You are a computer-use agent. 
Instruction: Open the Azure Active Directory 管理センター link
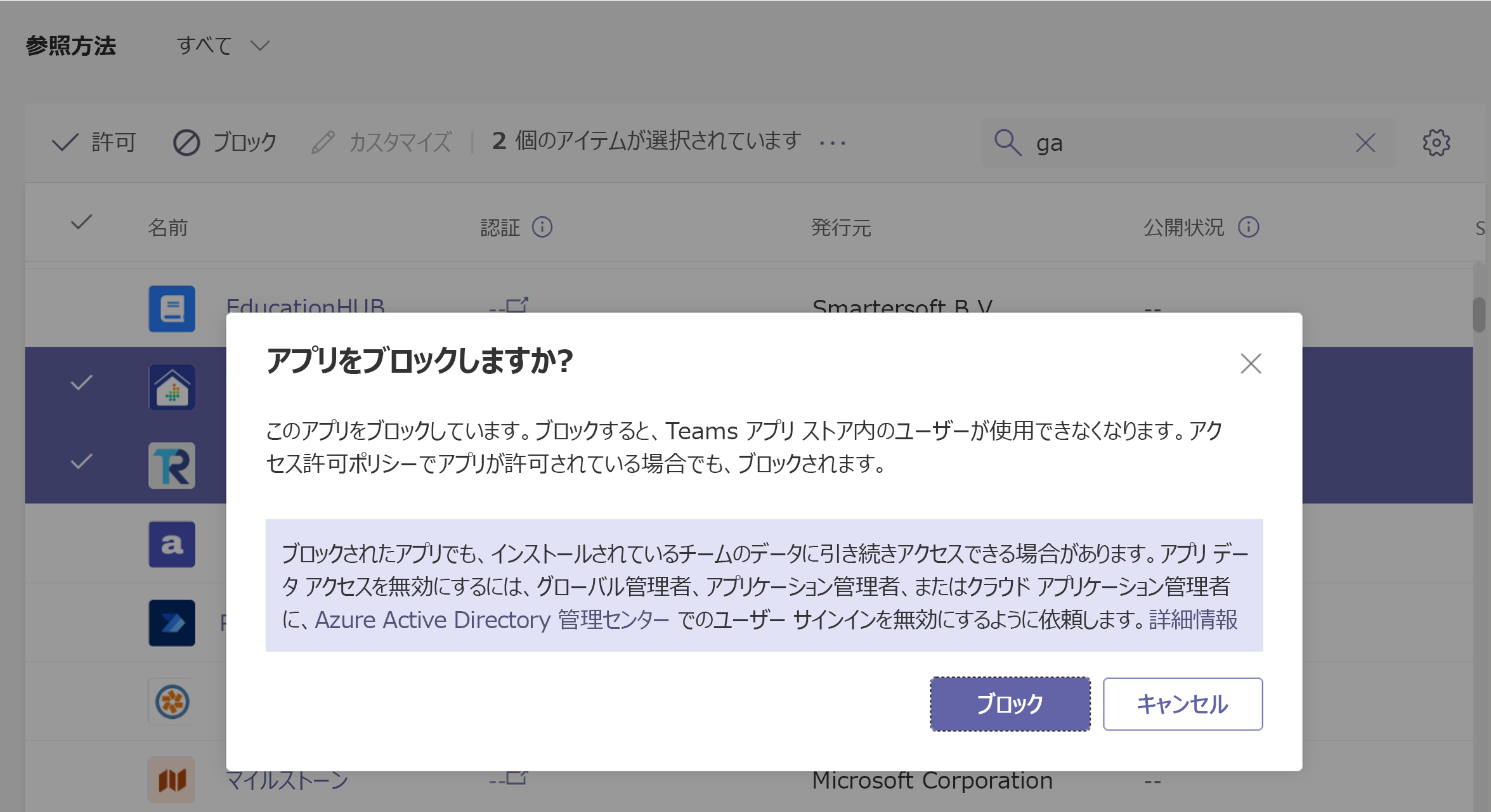[492, 619]
